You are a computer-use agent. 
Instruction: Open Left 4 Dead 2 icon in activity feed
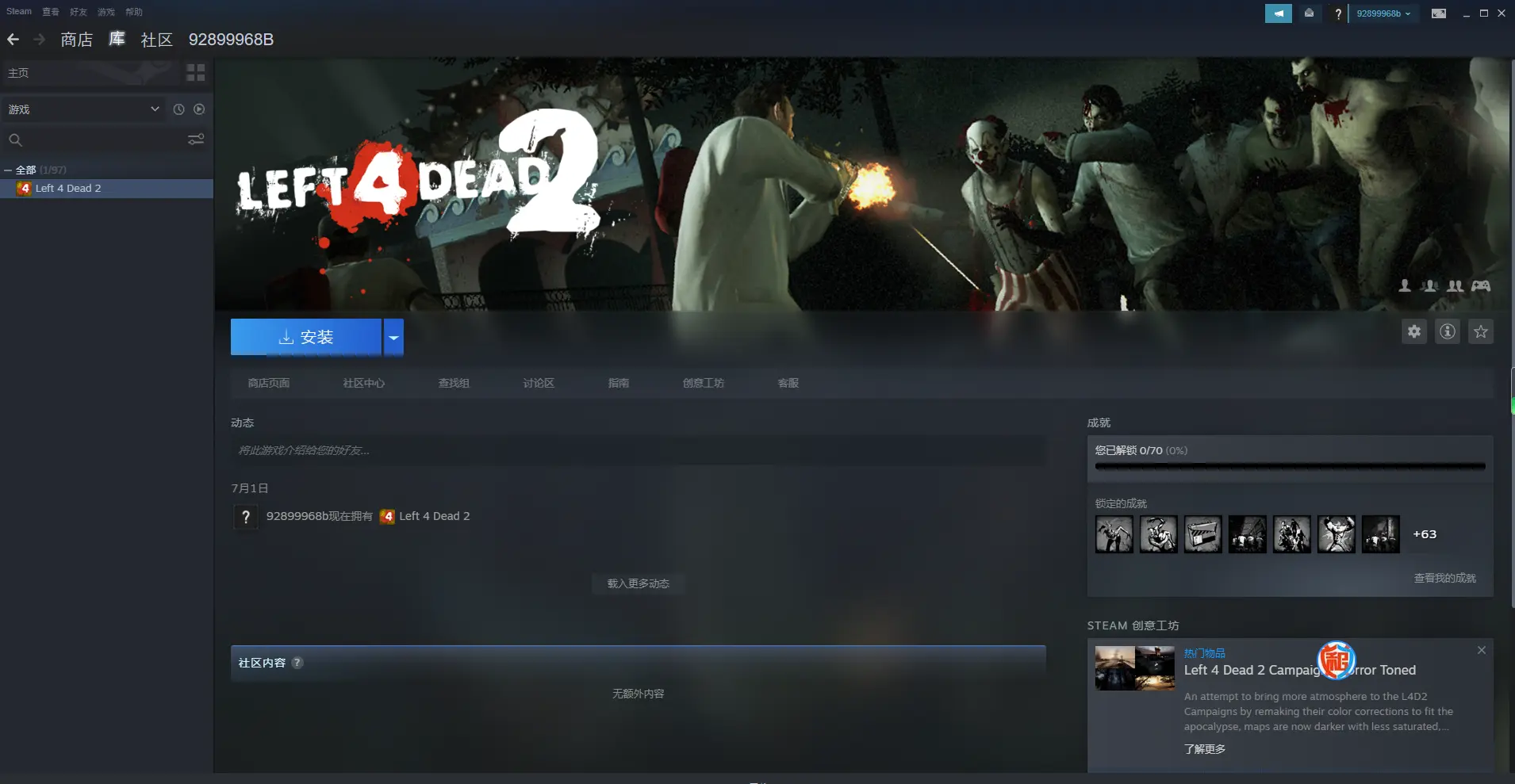(387, 516)
